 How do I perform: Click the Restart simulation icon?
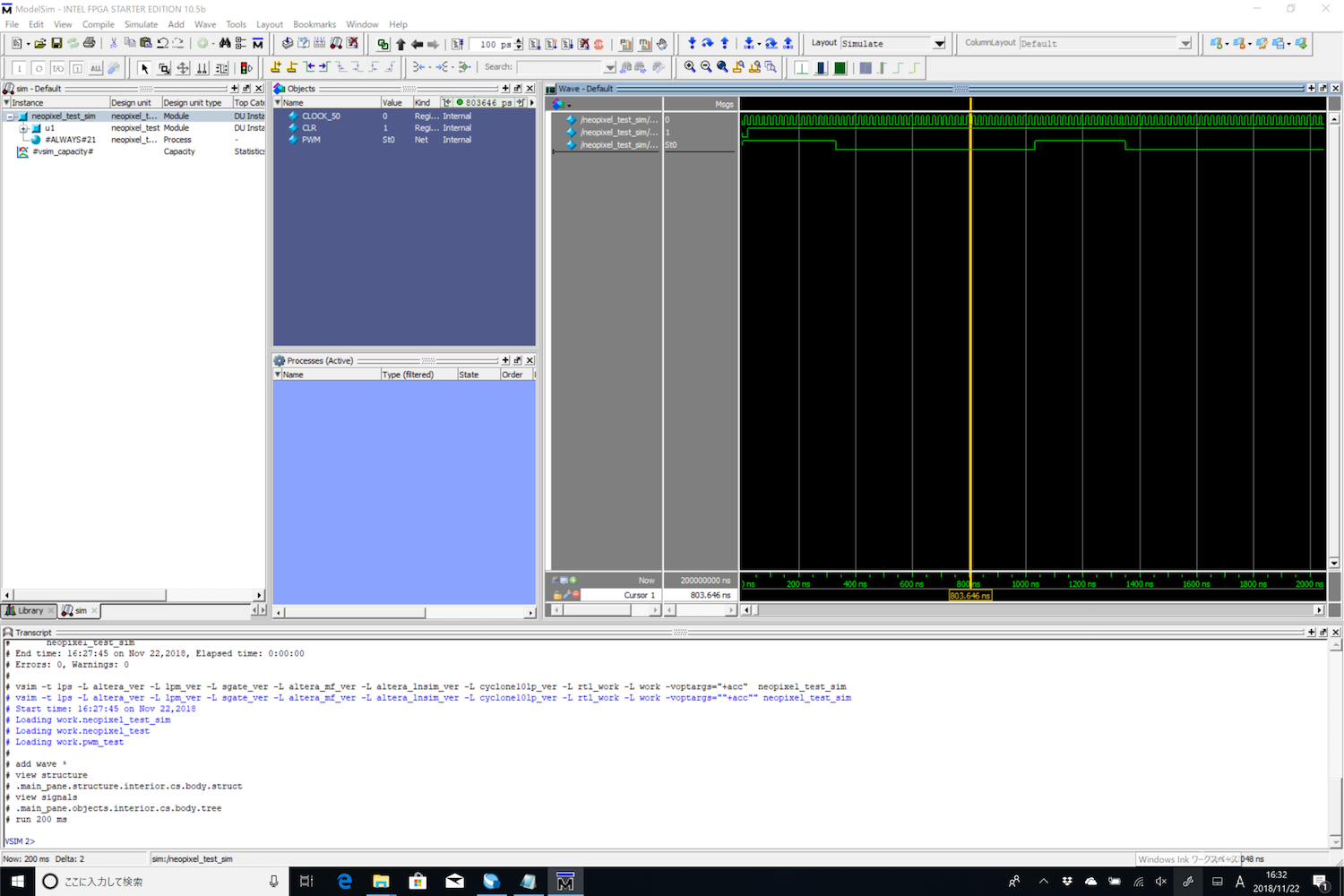pos(458,44)
